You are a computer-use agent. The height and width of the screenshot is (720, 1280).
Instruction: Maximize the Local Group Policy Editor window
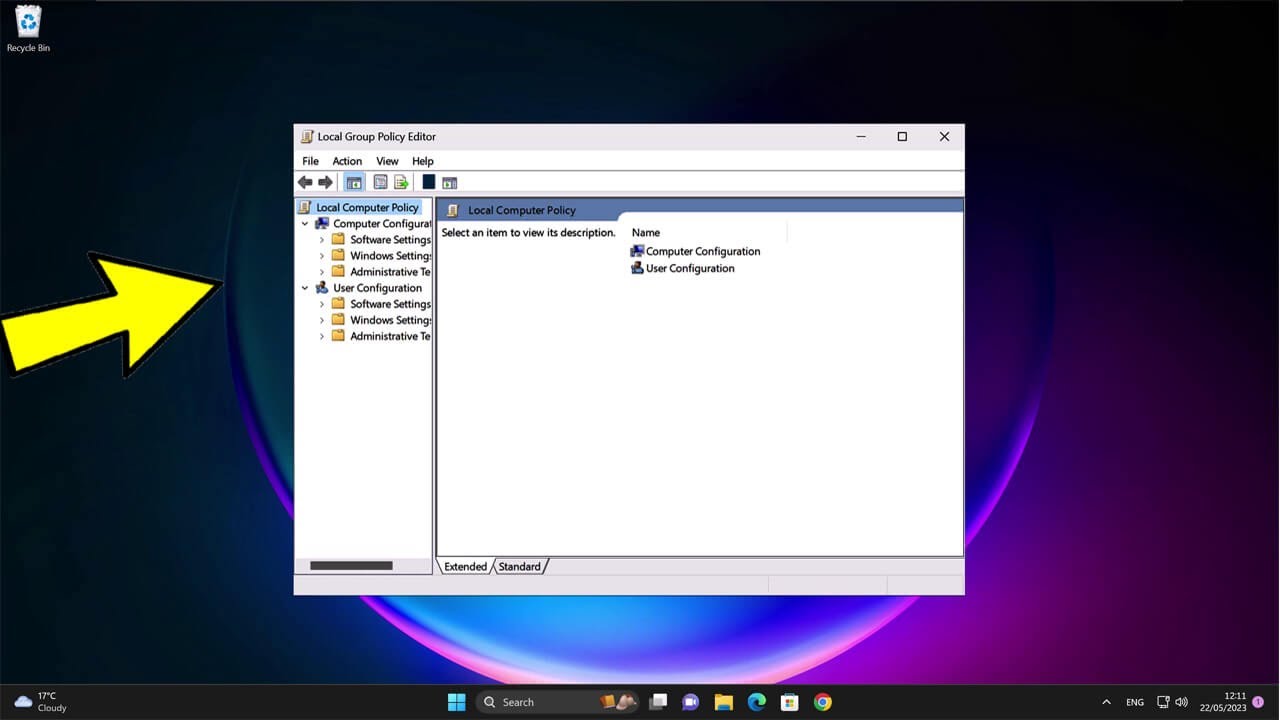pyautogui.click(x=902, y=137)
